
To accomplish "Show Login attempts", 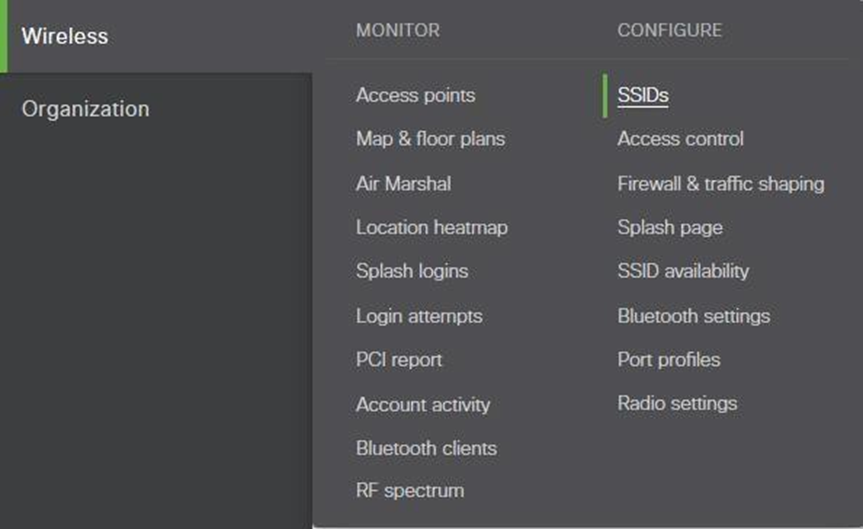I will (419, 316).
